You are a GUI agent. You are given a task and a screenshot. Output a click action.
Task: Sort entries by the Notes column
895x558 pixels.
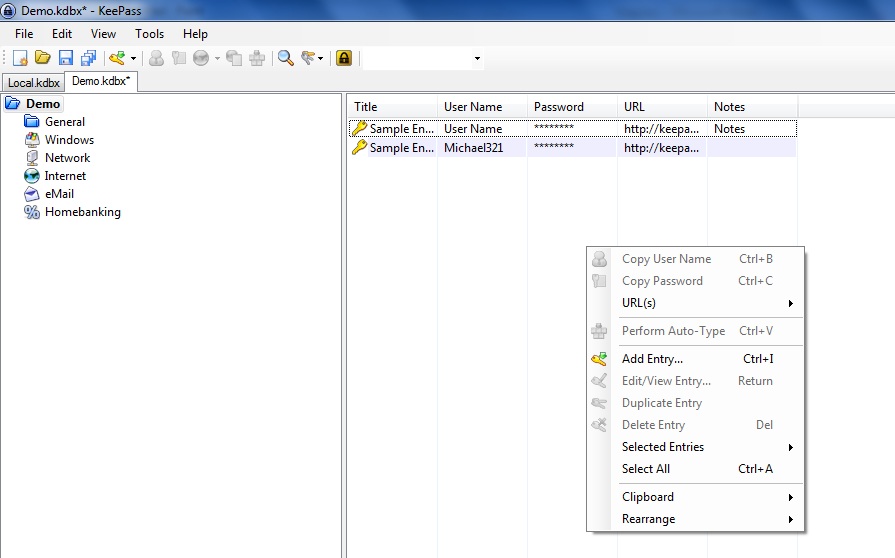tap(752, 107)
